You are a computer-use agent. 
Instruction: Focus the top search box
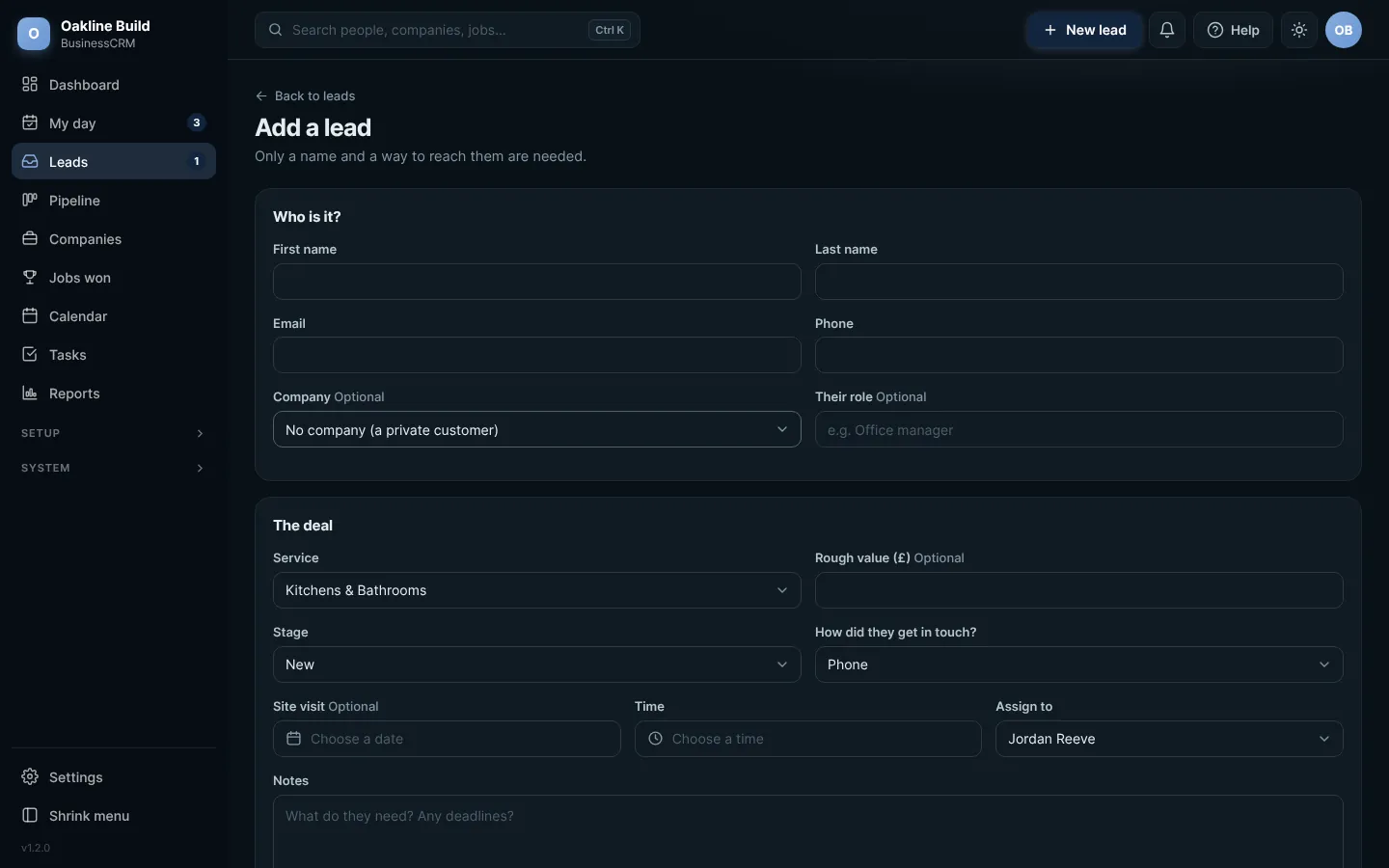click(x=448, y=30)
